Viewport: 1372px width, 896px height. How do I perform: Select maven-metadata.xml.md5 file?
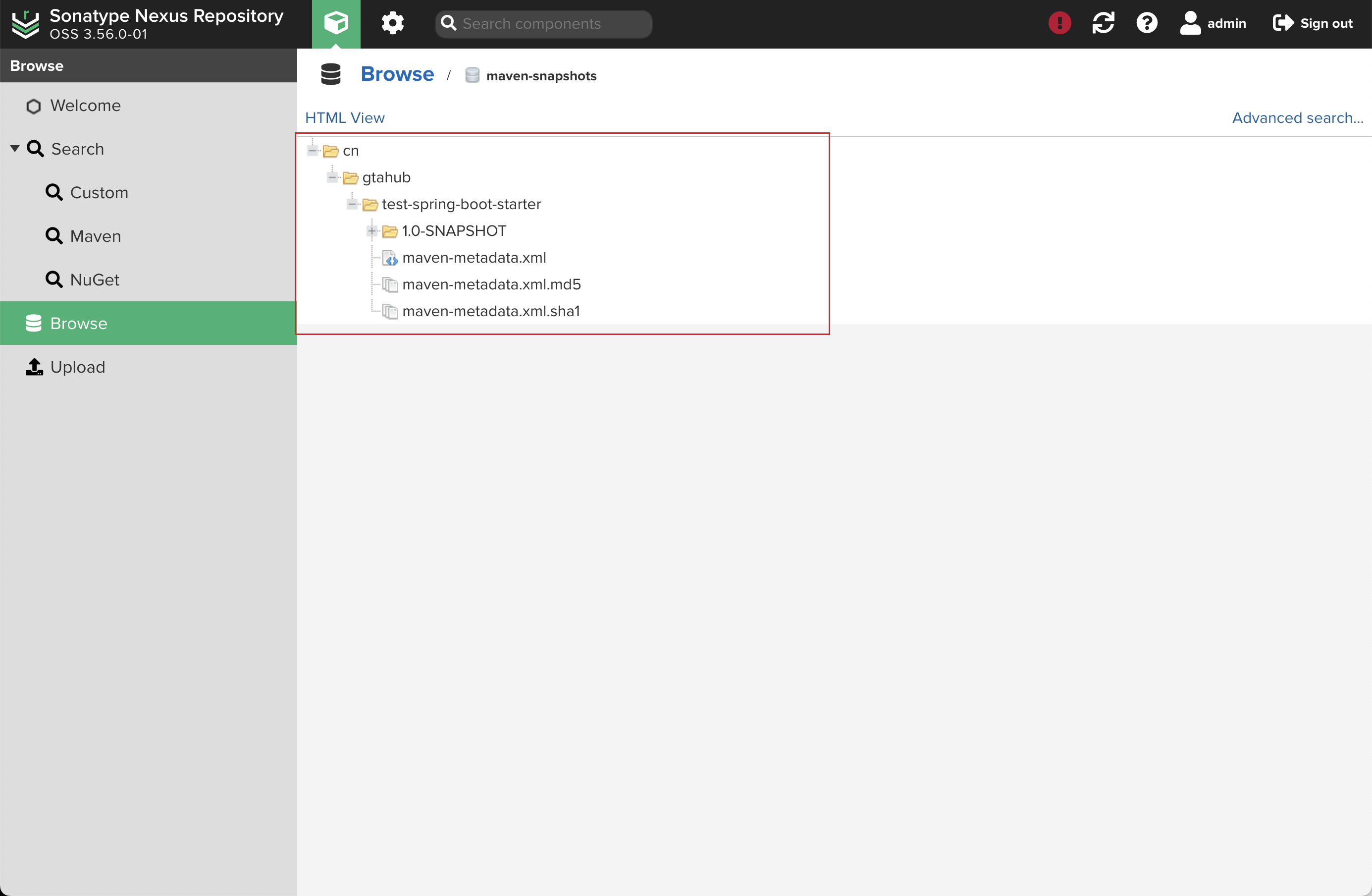pos(490,284)
